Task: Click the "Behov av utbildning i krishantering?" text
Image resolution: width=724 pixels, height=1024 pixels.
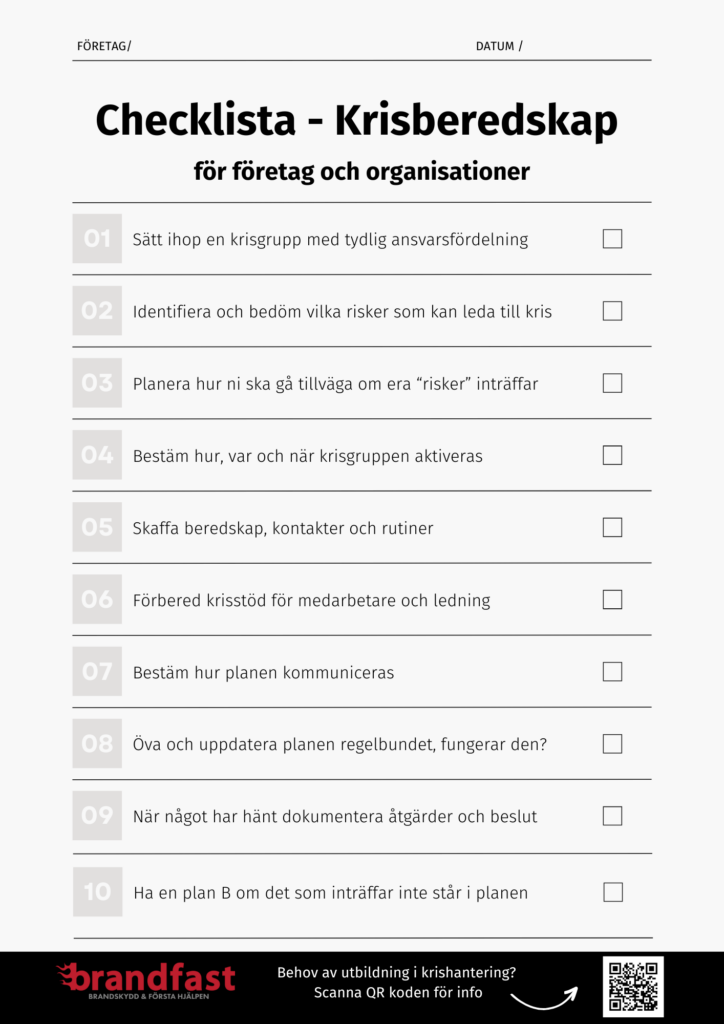Action: click(x=397, y=972)
